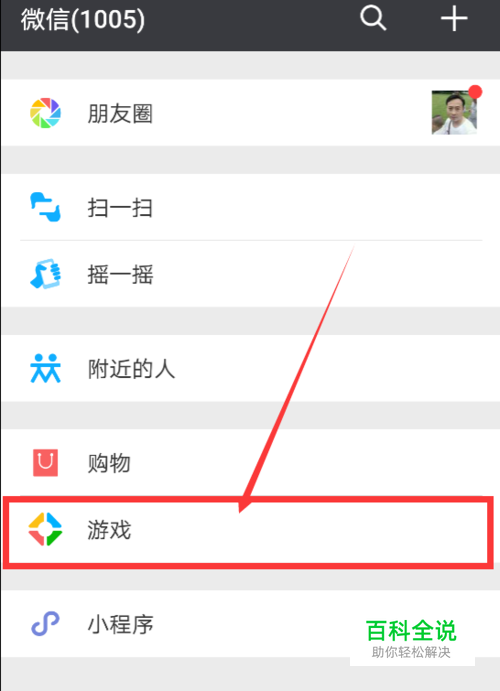
Task: Tap the search magnifier icon
Action: pos(373,19)
